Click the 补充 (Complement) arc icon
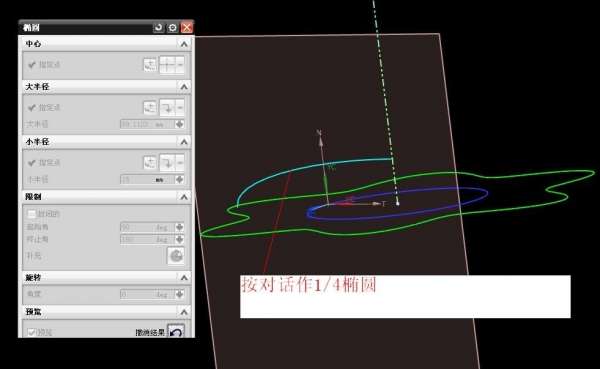 click(176, 256)
